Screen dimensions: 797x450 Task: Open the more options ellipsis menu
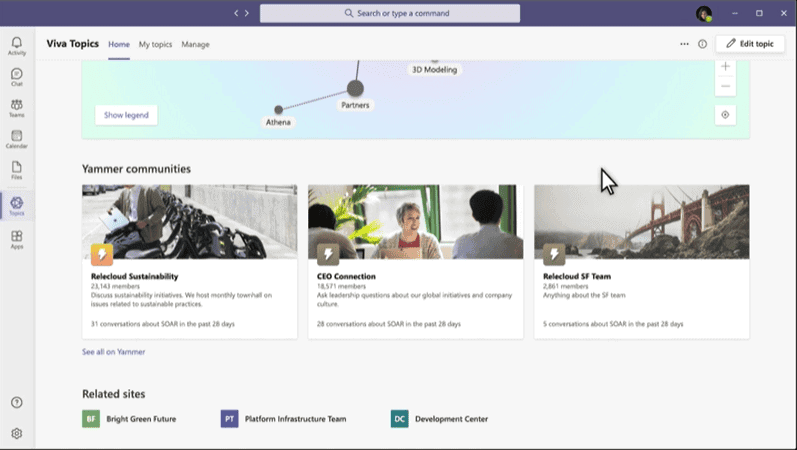pyautogui.click(x=684, y=44)
